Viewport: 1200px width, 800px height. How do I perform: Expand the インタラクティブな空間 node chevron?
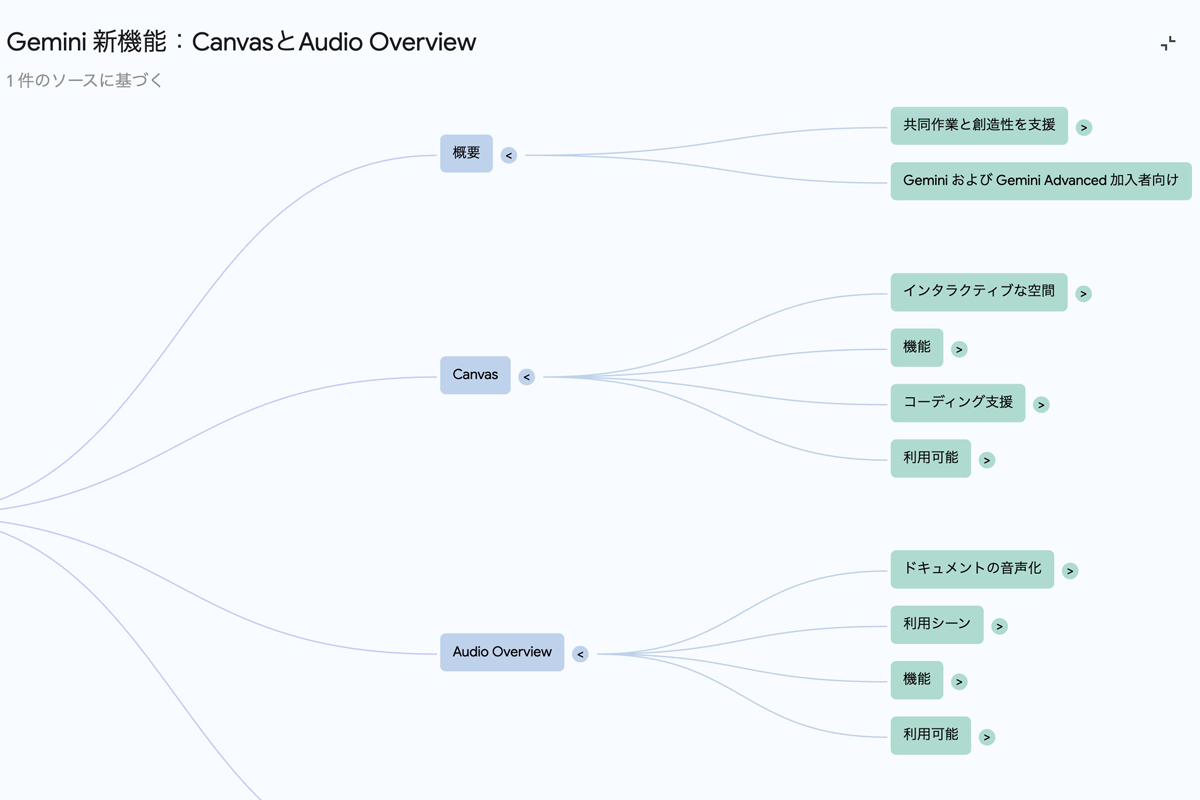(1084, 294)
